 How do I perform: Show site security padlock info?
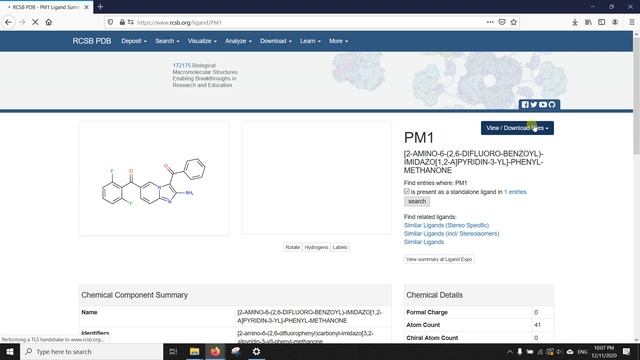122,22
